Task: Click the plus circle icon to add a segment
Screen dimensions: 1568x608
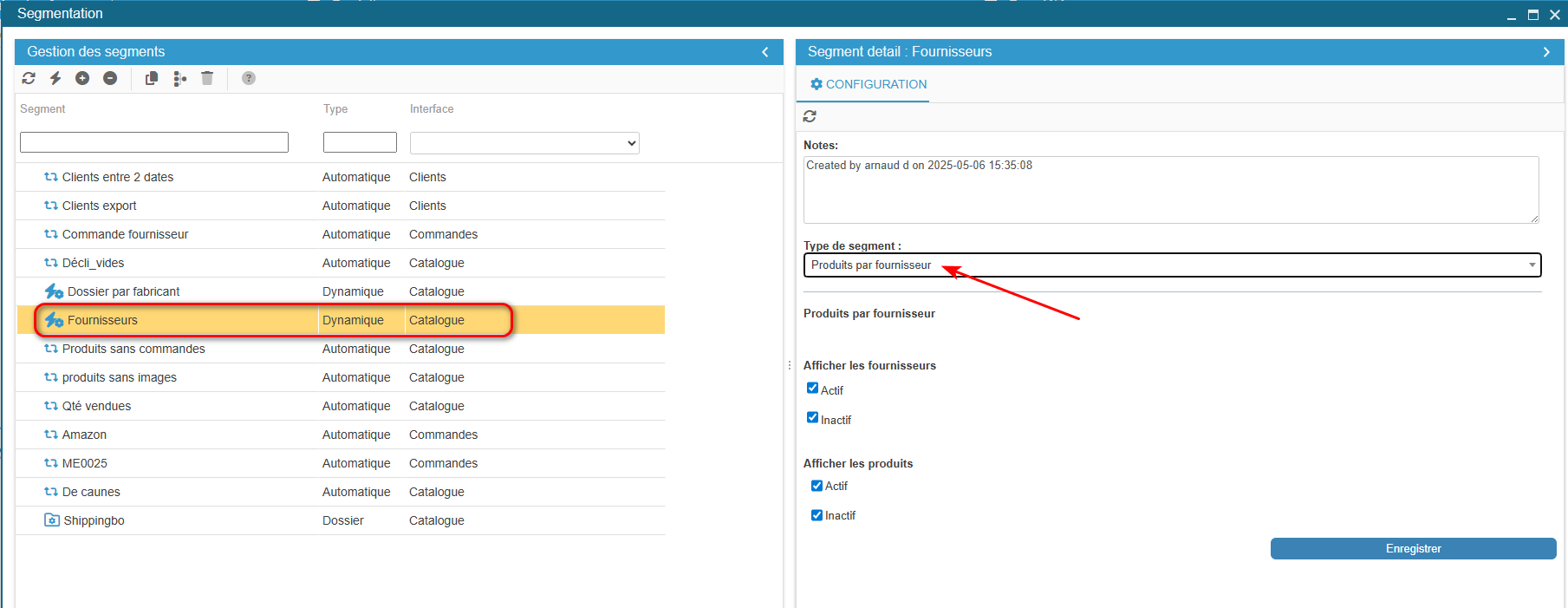Action: 82,78
